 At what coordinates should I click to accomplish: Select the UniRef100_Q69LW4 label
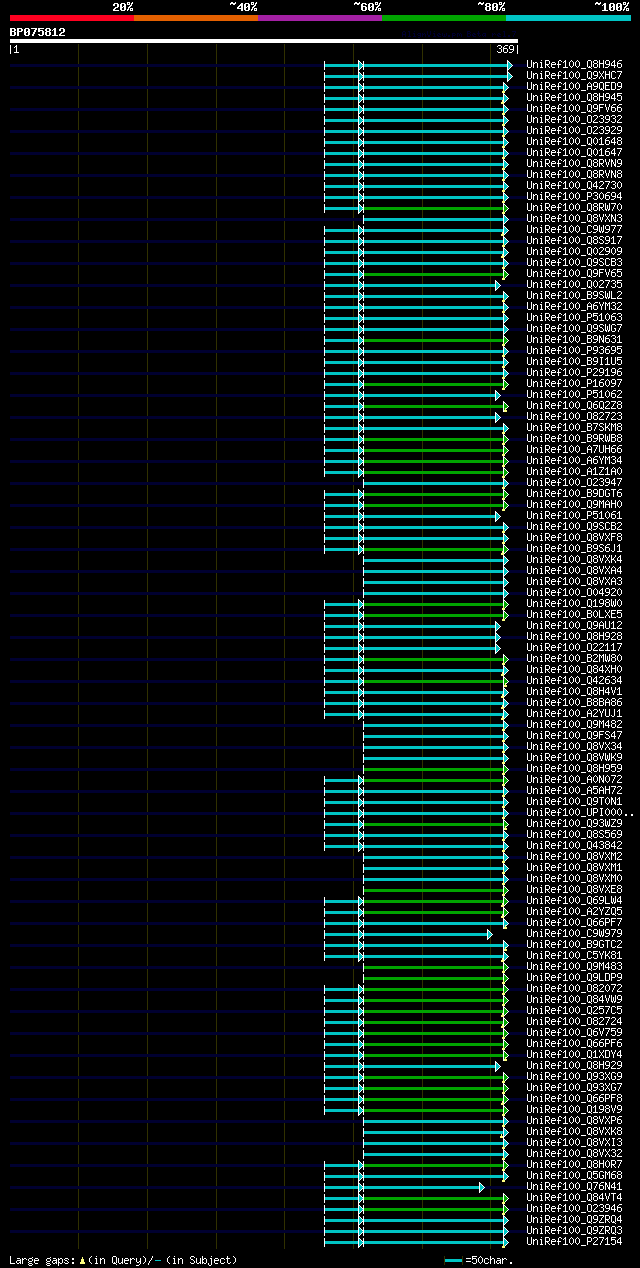(x=575, y=900)
